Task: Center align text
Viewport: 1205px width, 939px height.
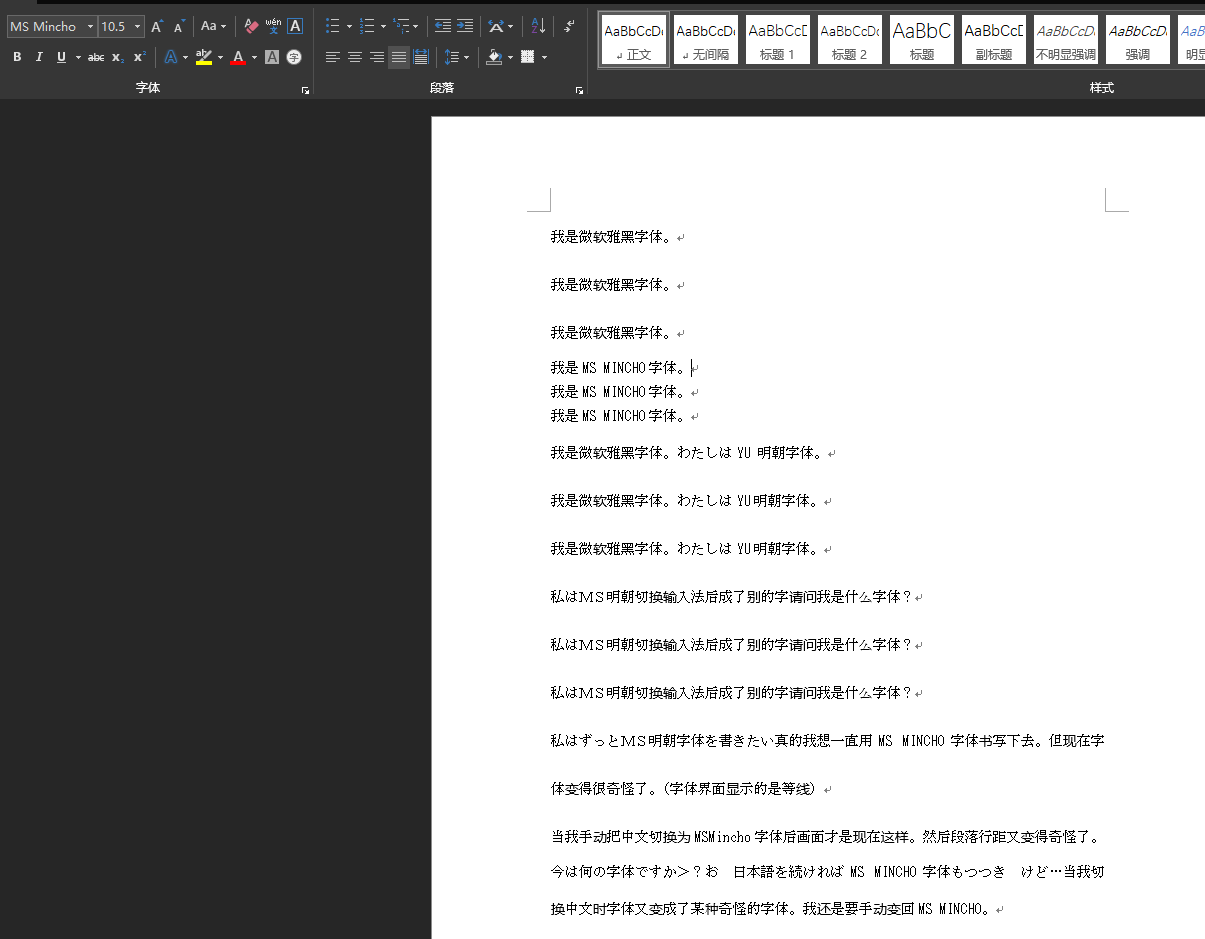Action: click(355, 57)
